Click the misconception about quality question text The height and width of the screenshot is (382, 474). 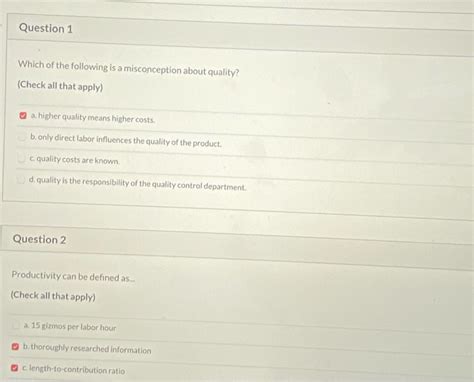[x=129, y=68]
